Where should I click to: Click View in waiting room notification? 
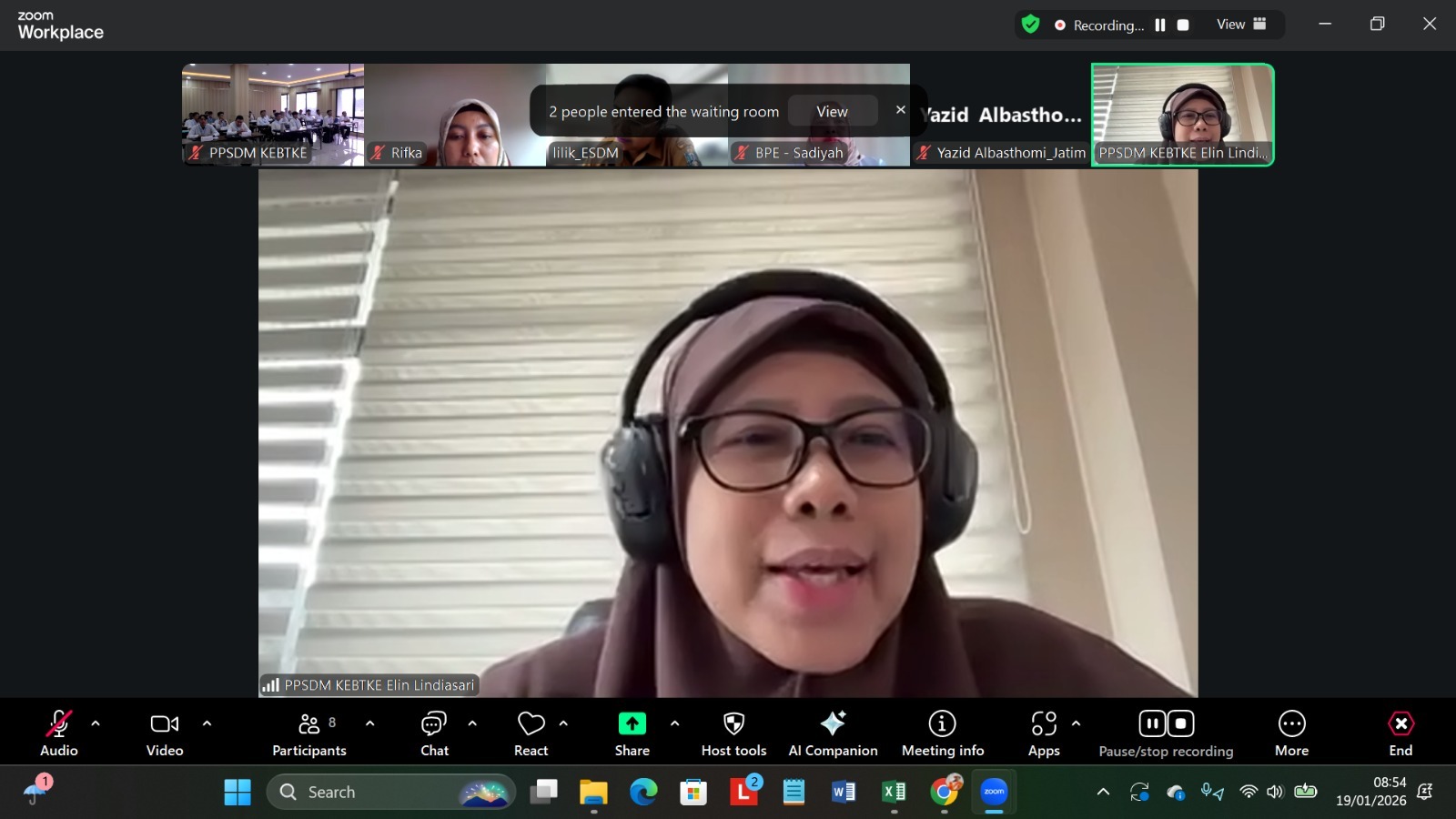(832, 111)
